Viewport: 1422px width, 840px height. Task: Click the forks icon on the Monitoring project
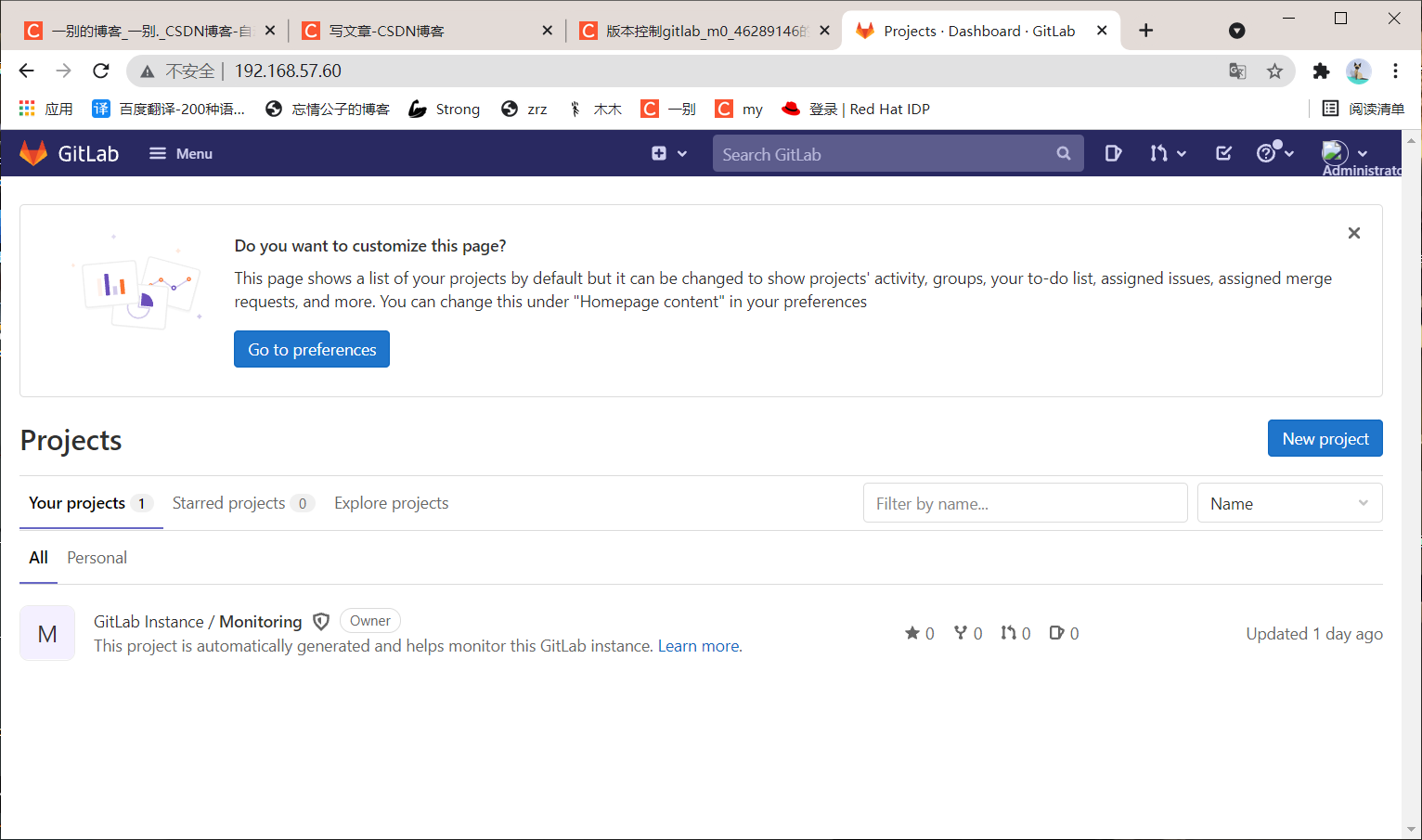(x=963, y=633)
